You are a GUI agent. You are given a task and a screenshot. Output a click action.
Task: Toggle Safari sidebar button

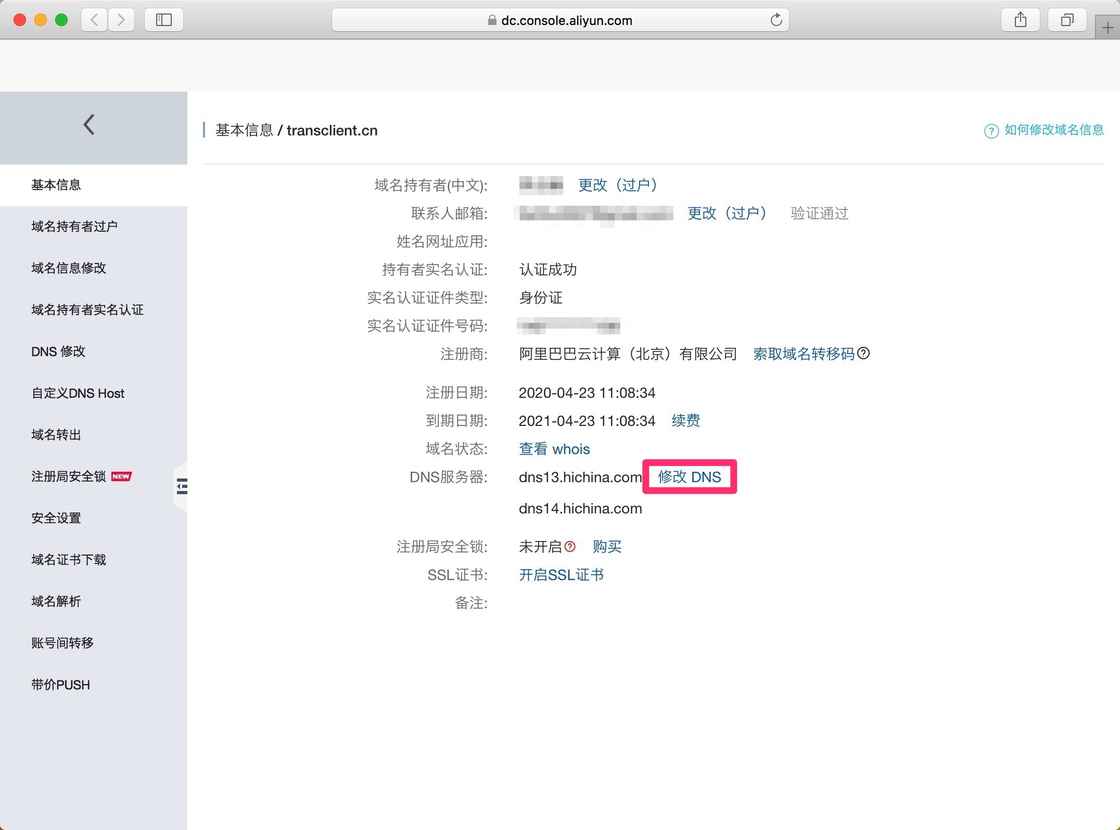(164, 20)
